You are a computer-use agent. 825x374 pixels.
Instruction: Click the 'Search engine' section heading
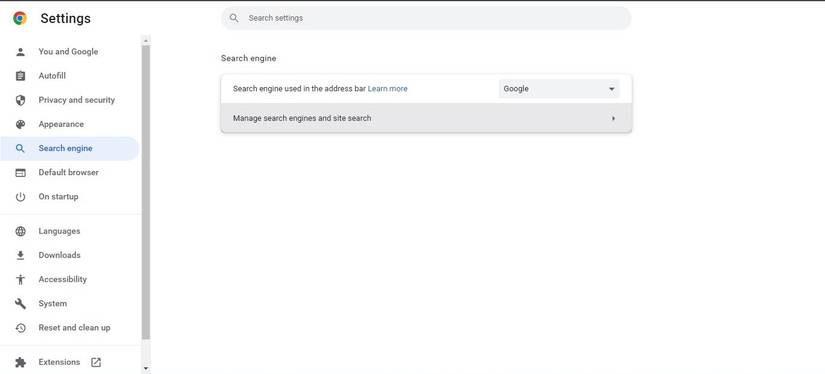pyautogui.click(x=248, y=58)
